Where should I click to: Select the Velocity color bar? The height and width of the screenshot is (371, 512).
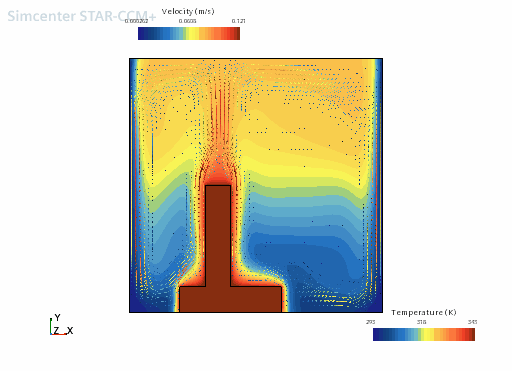pos(189,34)
